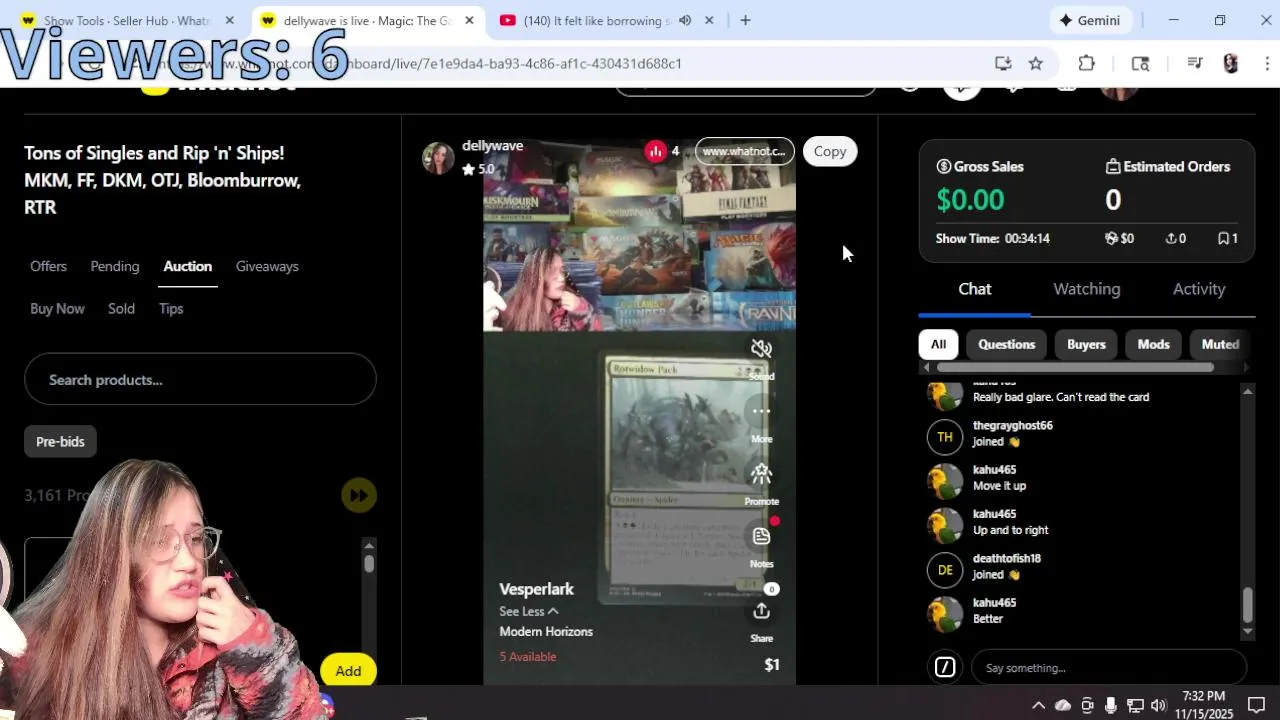Select the Chat tab
This screenshot has height=720, width=1280.
click(x=975, y=289)
